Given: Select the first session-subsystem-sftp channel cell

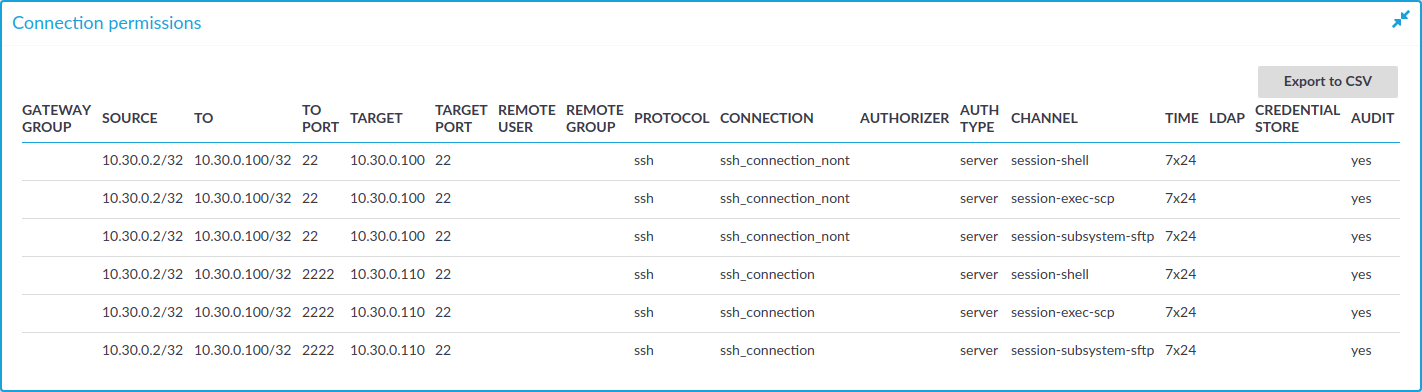Looking at the screenshot, I should click(1083, 236).
